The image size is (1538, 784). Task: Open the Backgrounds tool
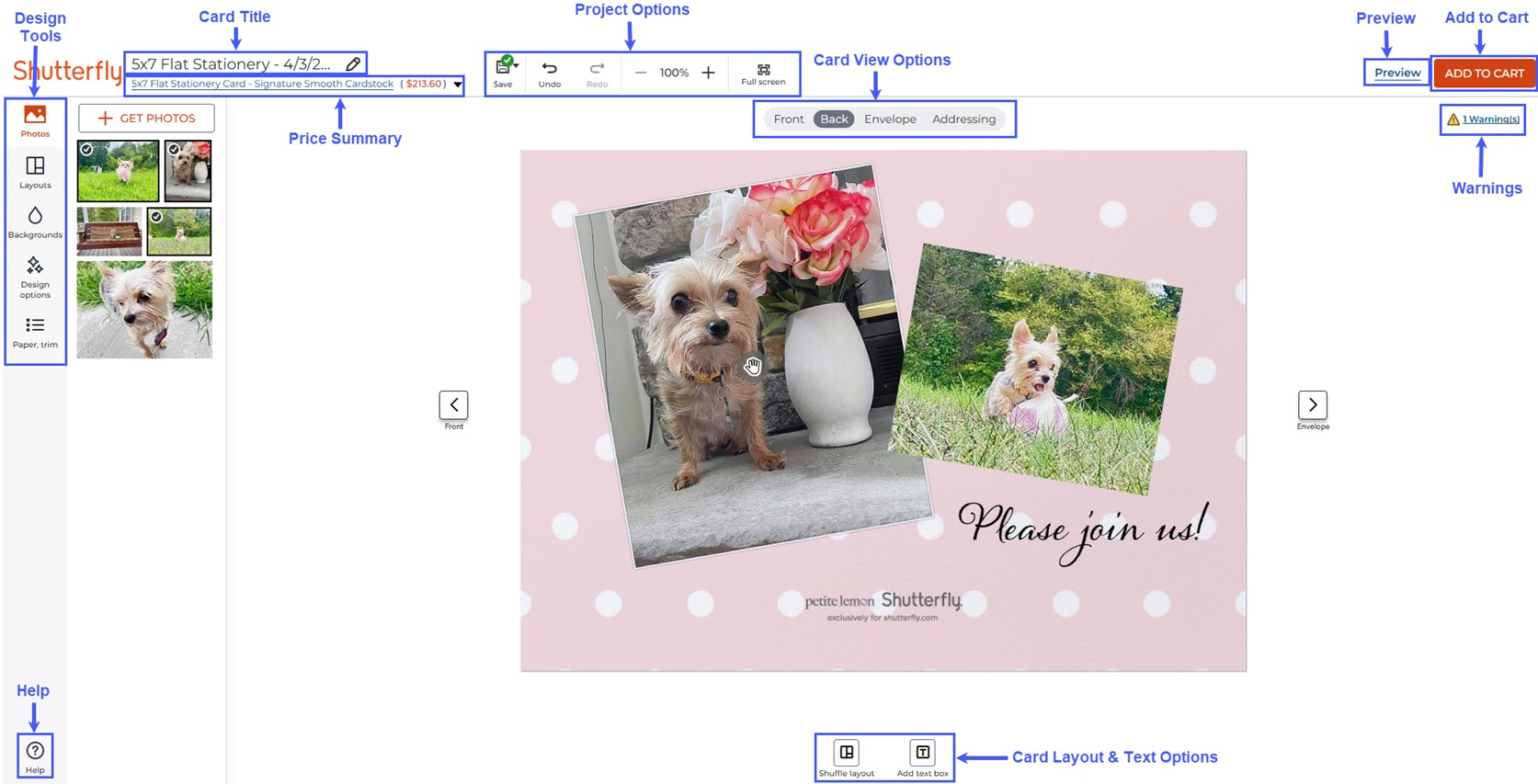tap(35, 222)
